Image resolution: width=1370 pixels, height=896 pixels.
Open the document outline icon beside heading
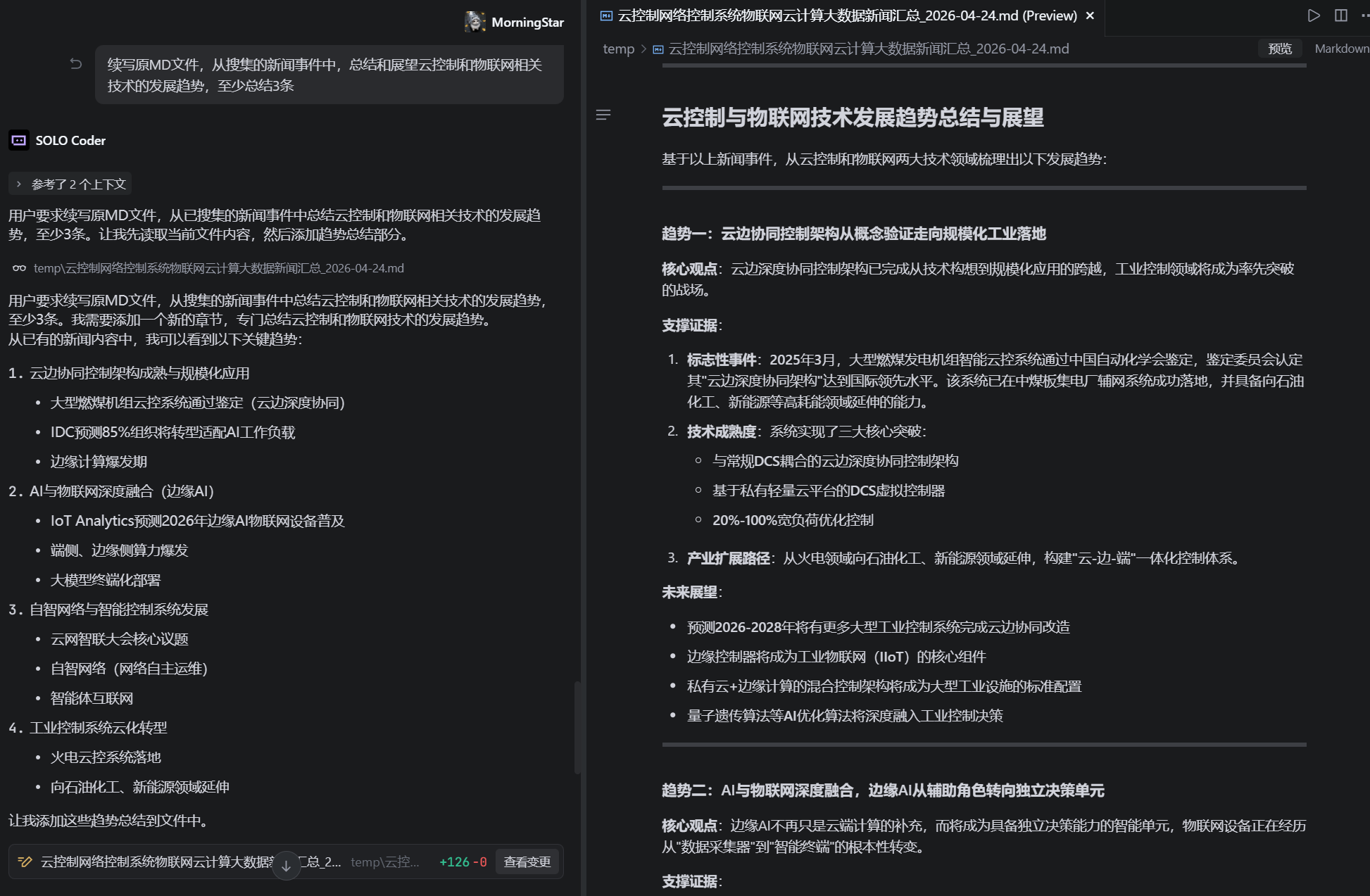603,115
